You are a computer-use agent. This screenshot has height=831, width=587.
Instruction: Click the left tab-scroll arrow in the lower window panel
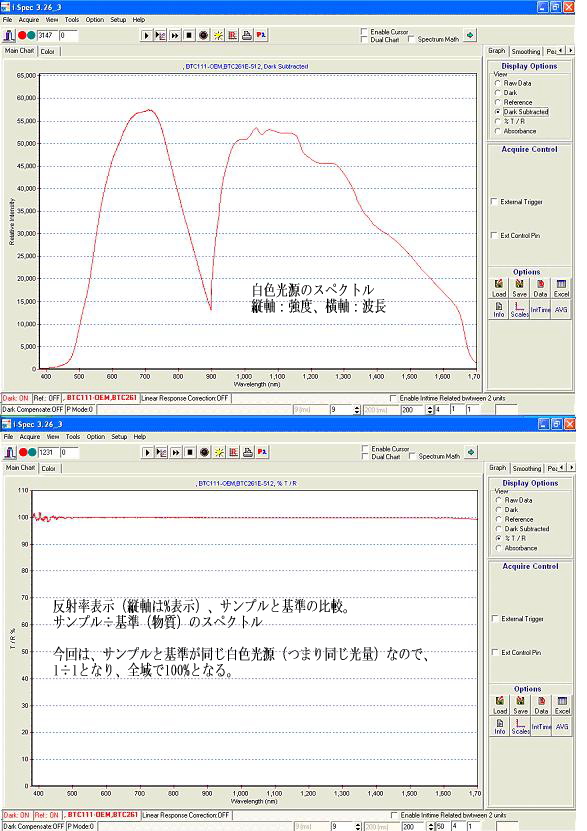click(562, 467)
